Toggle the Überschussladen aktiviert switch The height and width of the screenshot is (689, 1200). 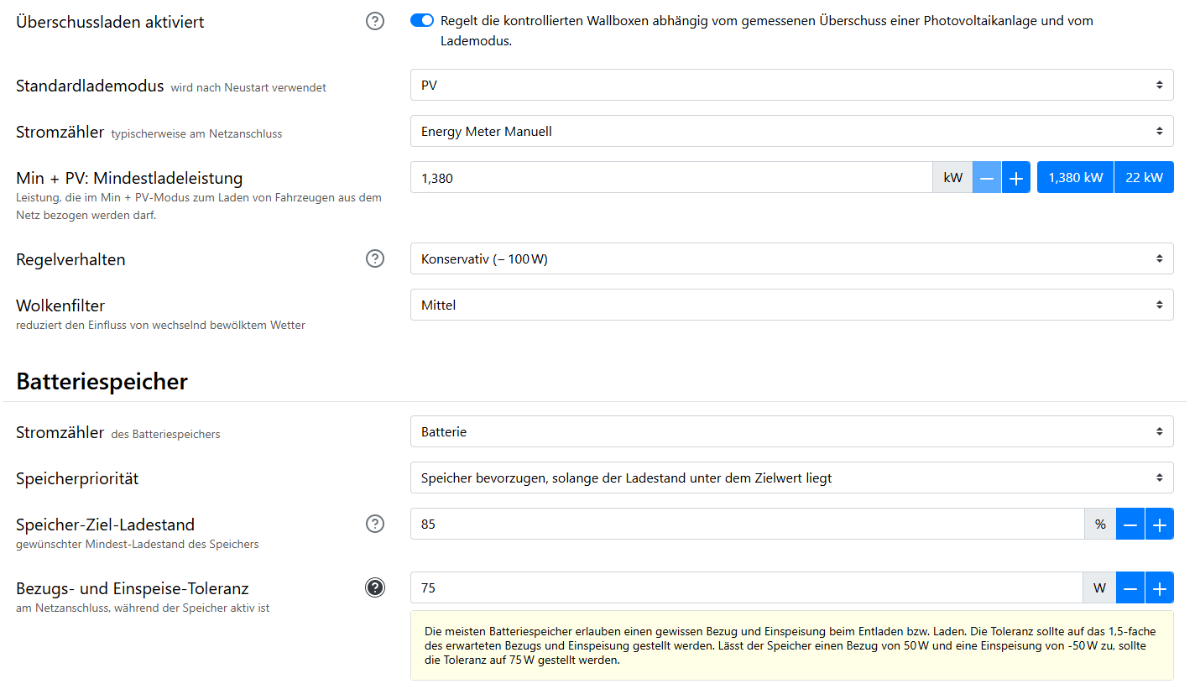[422, 21]
